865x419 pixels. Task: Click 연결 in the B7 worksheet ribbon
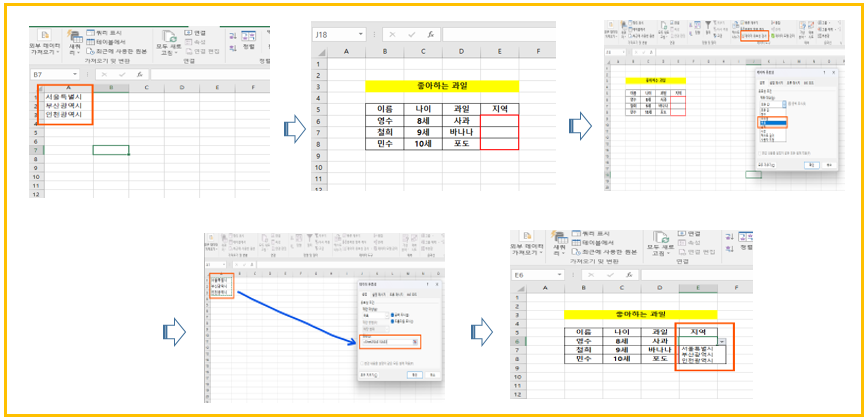tap(195, 33)
